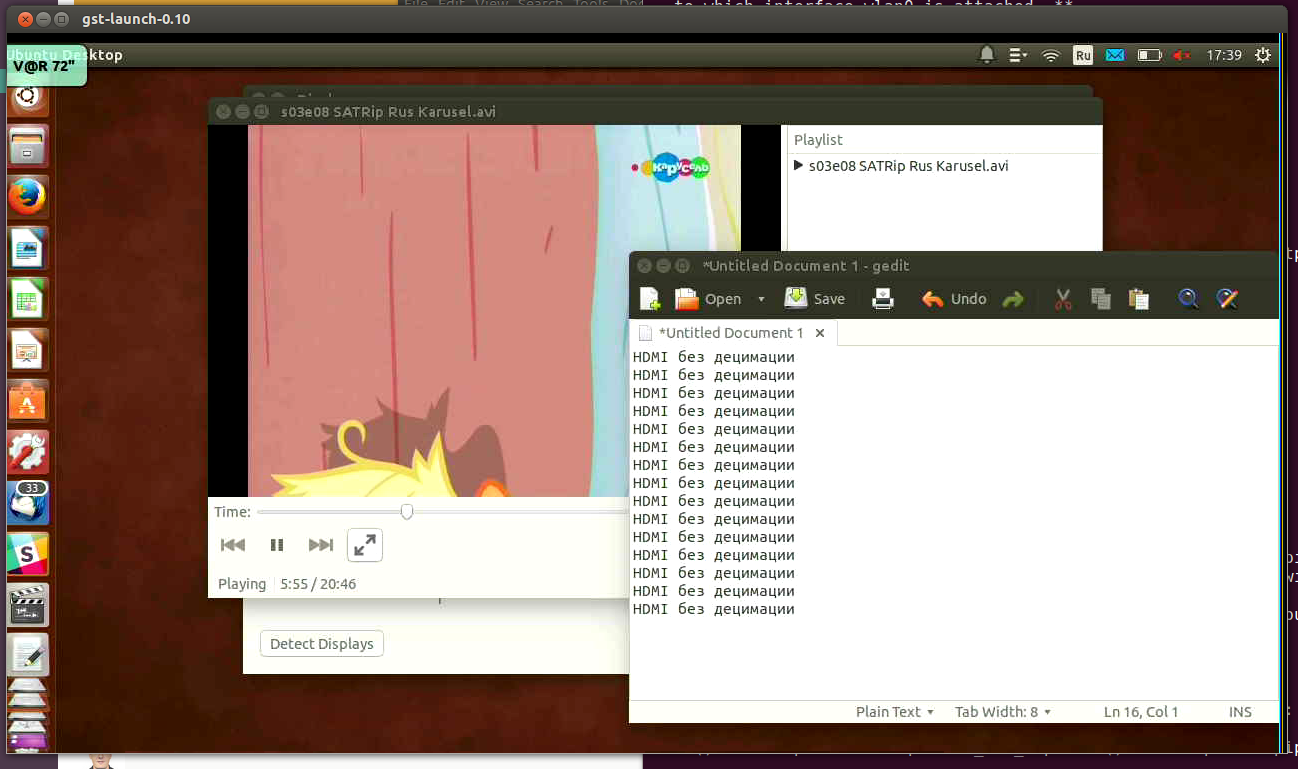1298x769 pixels.
Task: Copy selection using the Copy icon
Action: click(1101, 298)
